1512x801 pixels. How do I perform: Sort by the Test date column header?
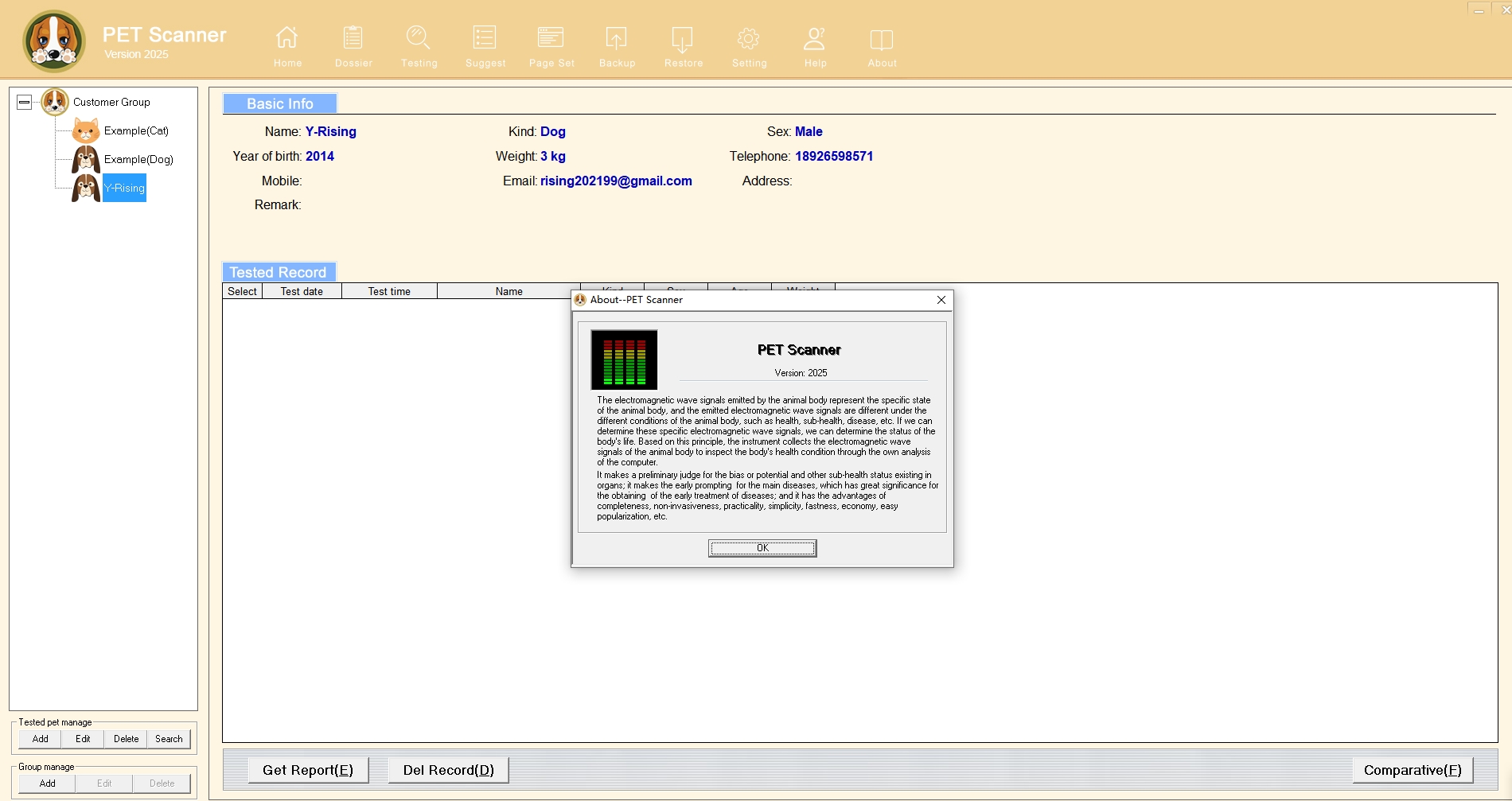(302, 291)
